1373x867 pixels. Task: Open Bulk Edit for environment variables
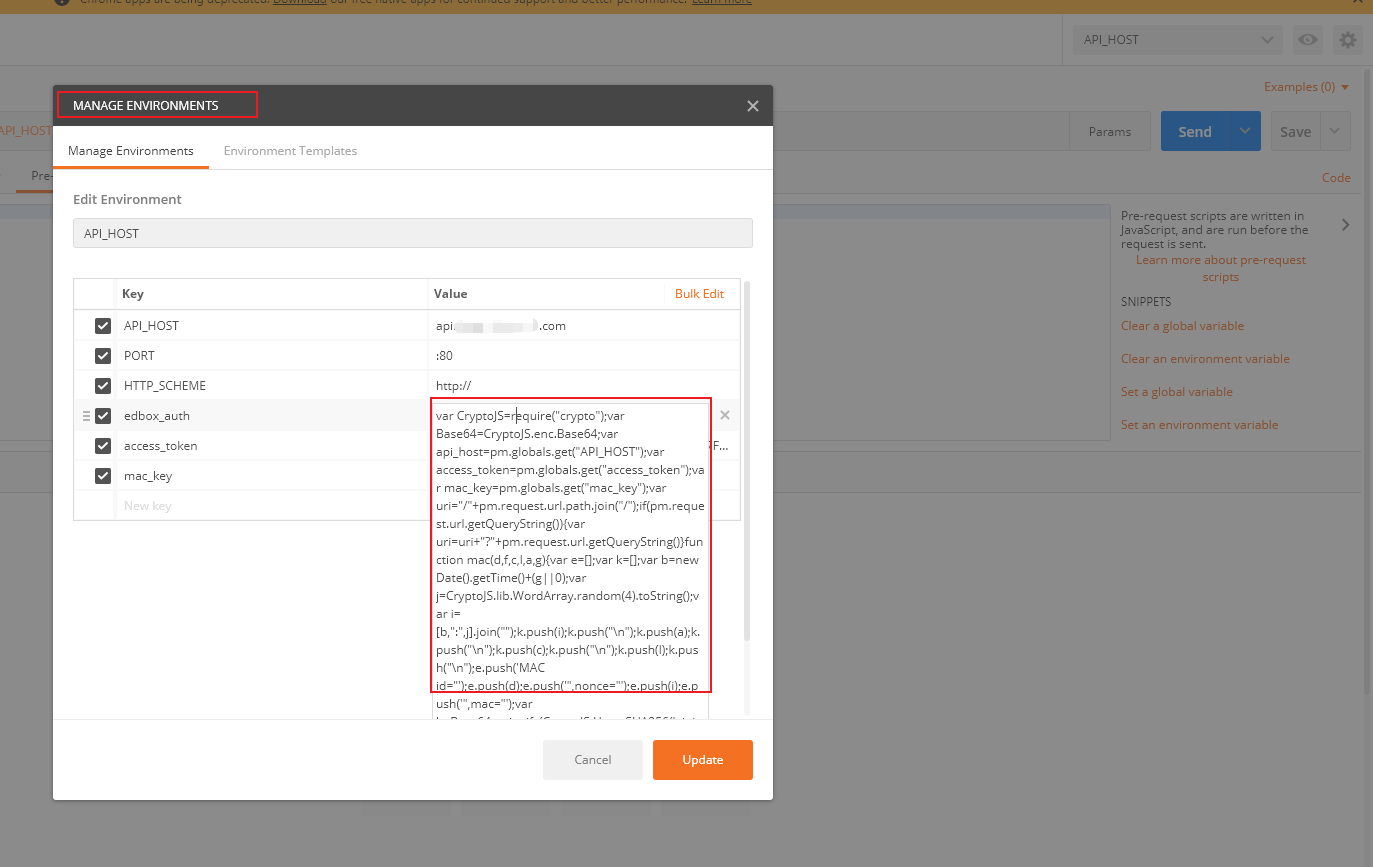click(x=699, y=293)
